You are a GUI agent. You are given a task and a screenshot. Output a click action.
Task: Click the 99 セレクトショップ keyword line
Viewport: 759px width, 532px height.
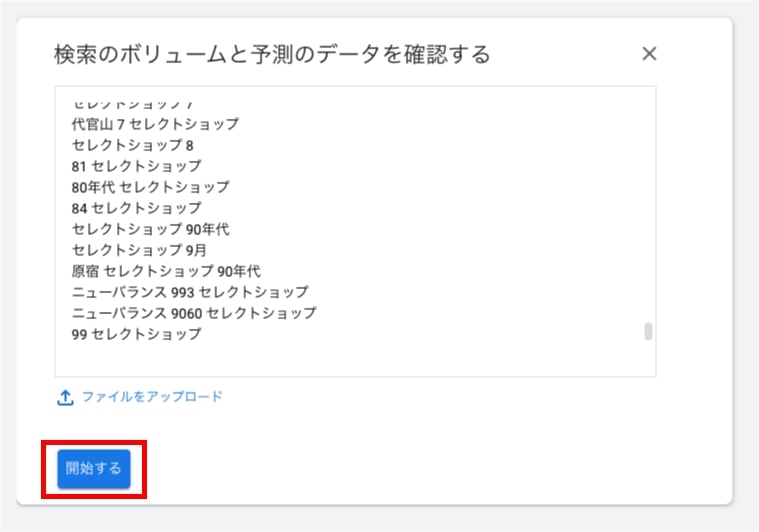(x=136, y=334)
